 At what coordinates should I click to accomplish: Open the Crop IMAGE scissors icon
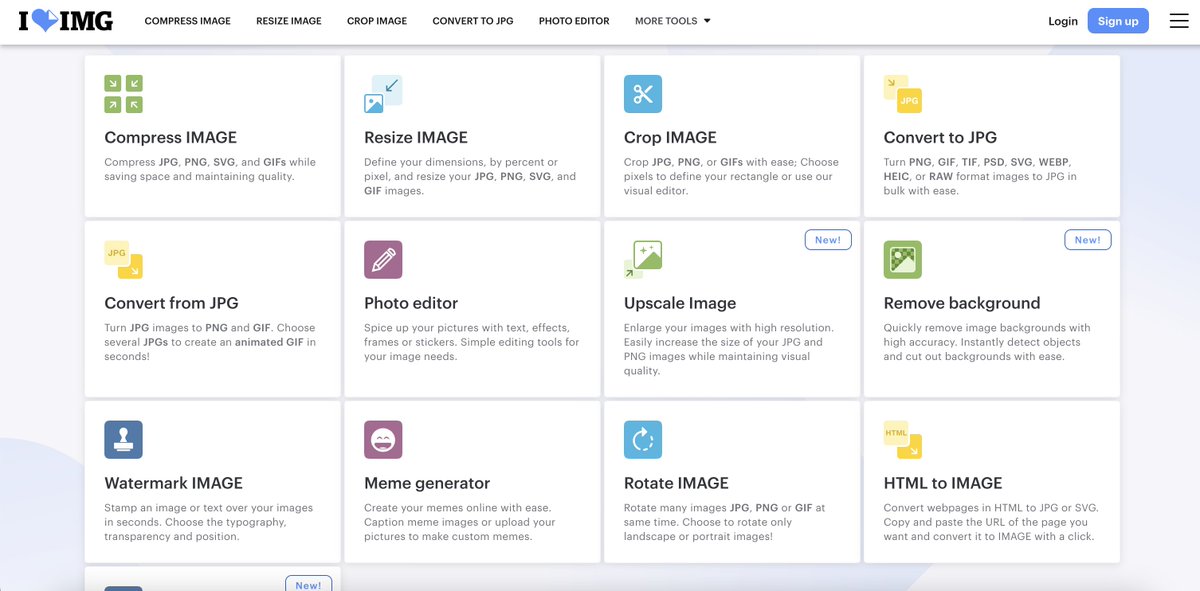[x=642, y=93]
